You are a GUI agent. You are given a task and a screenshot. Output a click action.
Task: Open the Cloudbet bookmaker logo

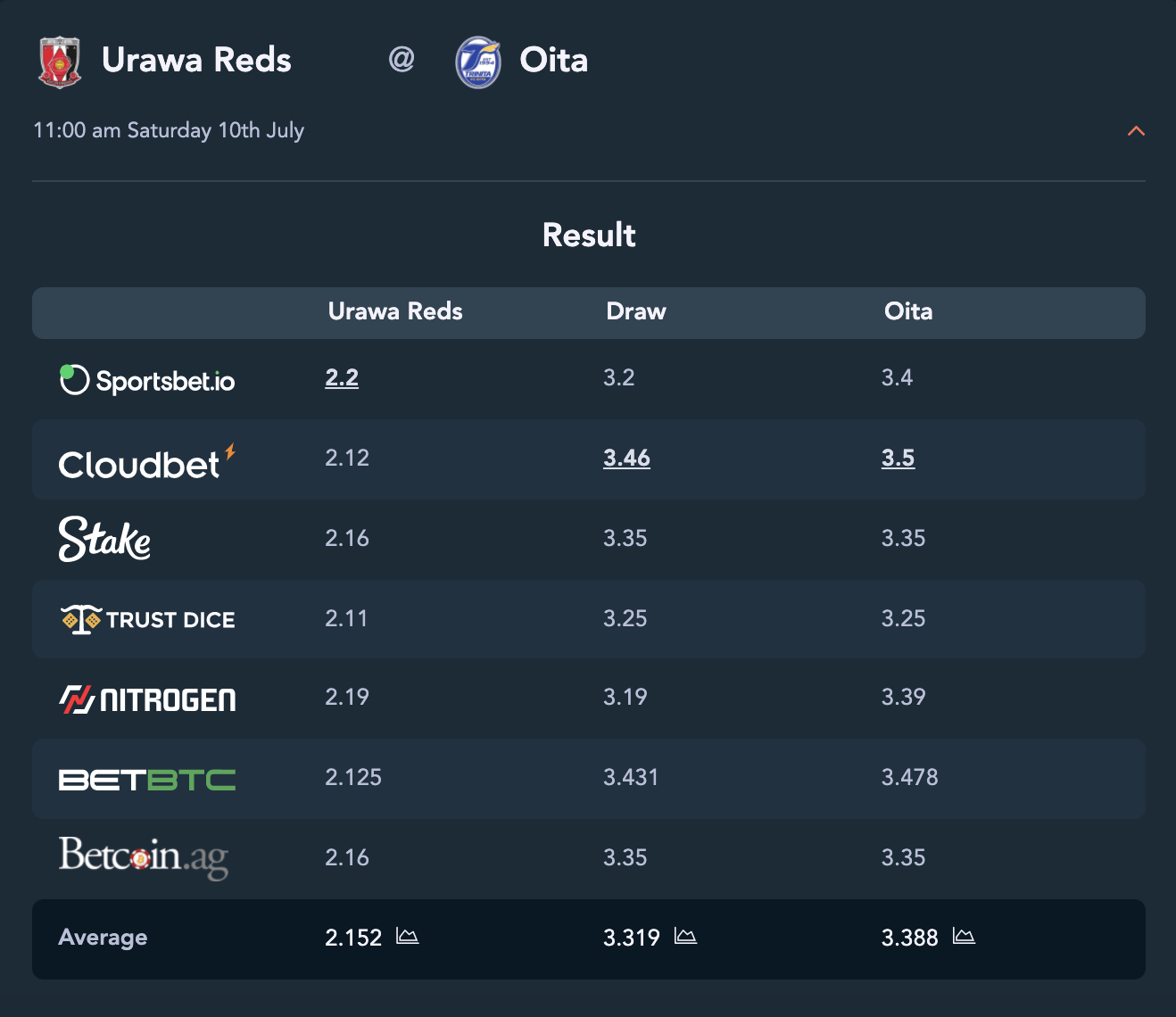click(147, 461)
